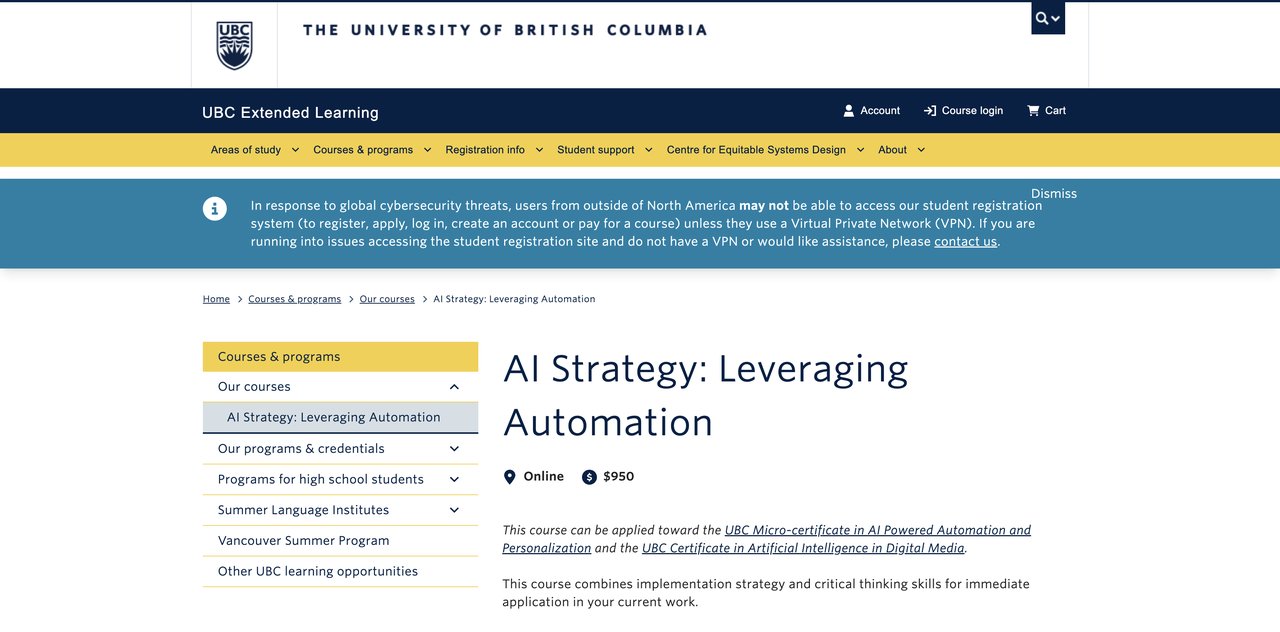Open Course login link
The width and height of the screenshot is (1280, 632).
point(963,111)
